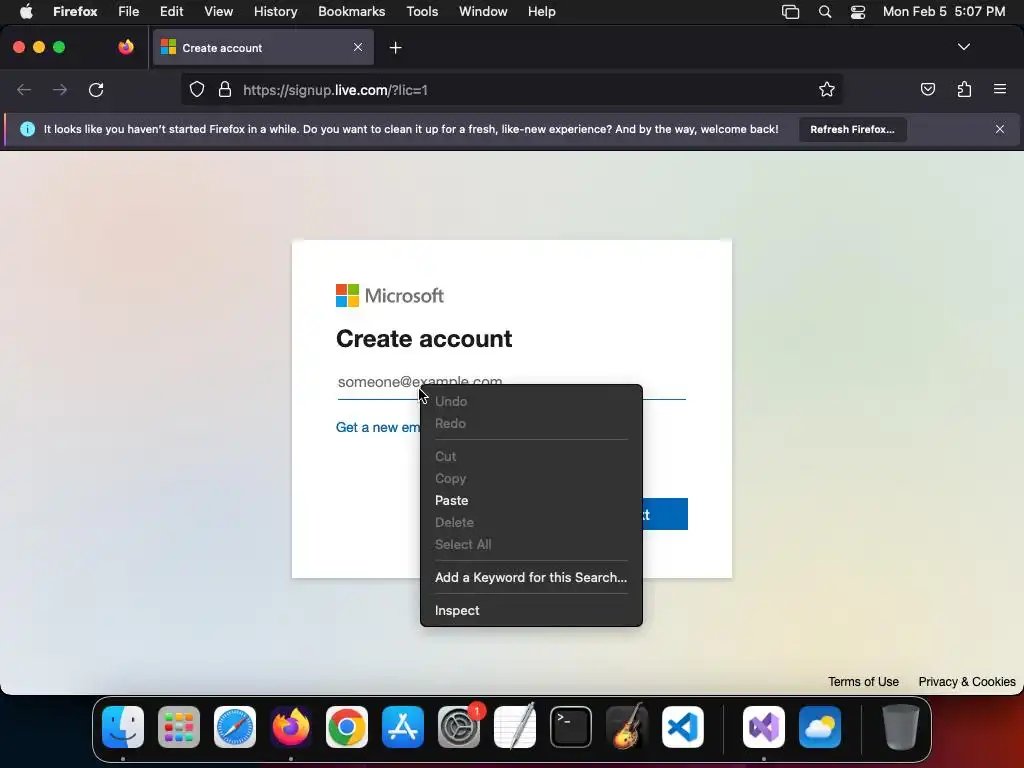Open the Apple menu
This screenshot has height=768, width=1024.
tap(26, 12)
